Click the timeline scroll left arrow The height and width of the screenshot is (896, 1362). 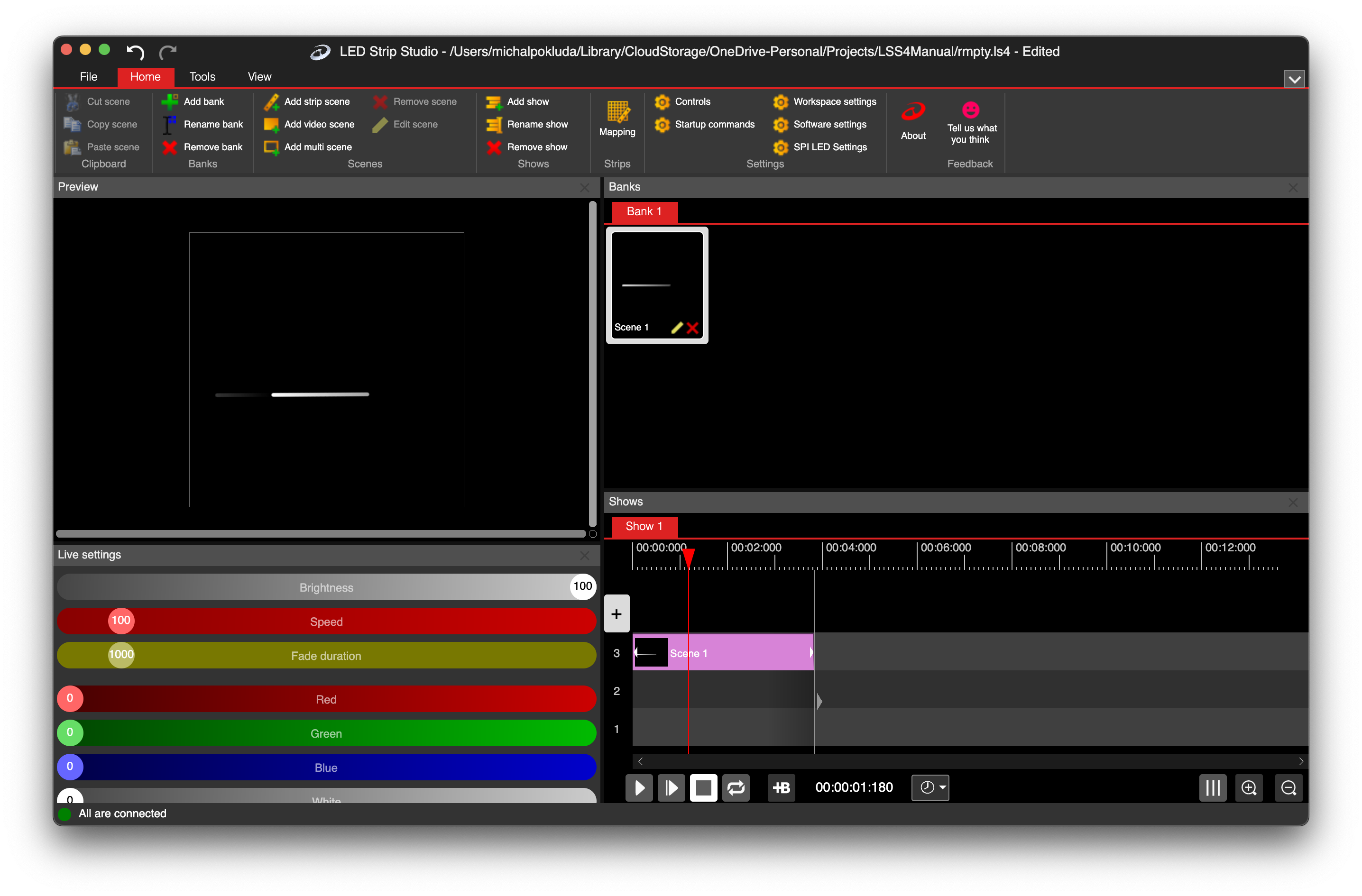coord(640,761)
